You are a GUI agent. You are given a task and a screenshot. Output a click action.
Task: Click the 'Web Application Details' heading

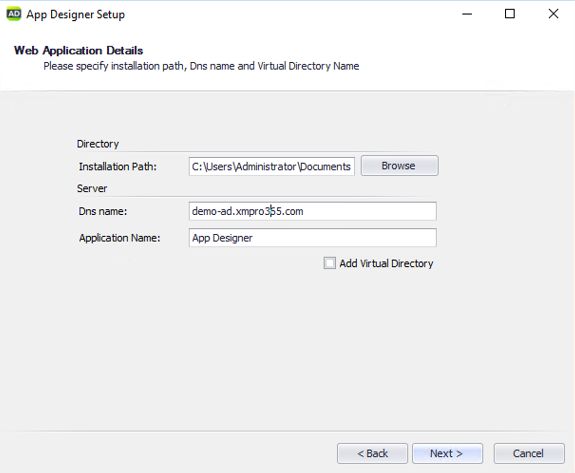pos(78,50)
